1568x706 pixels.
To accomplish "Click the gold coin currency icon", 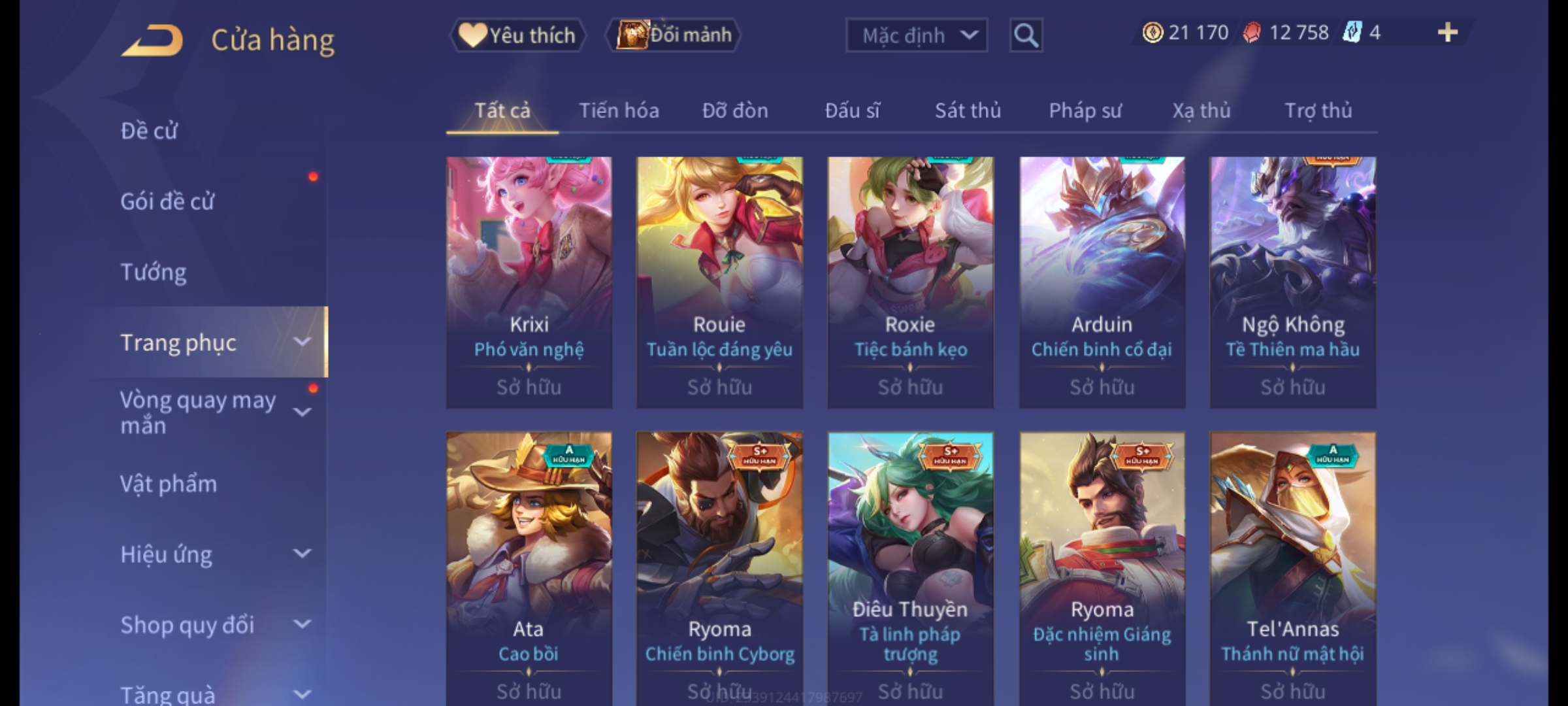I will point(1152,33).
